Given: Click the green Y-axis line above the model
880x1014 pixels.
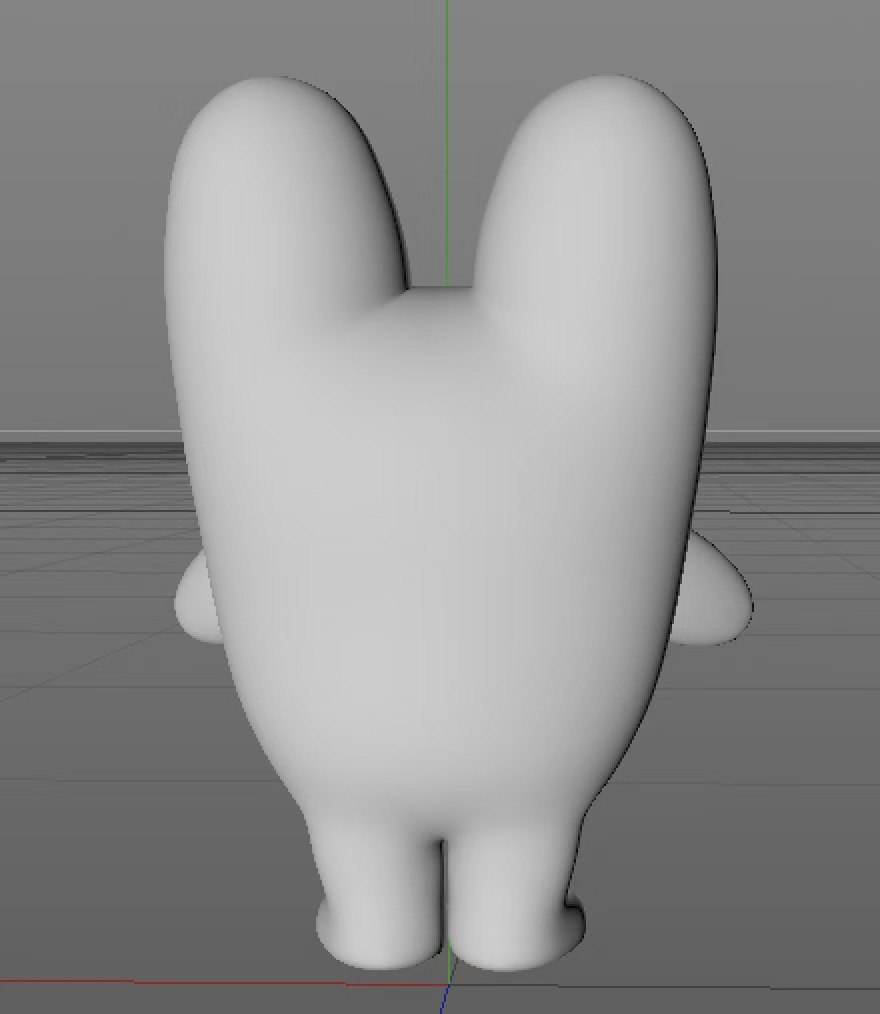Looking at the screenshot, I should point(447,142).
